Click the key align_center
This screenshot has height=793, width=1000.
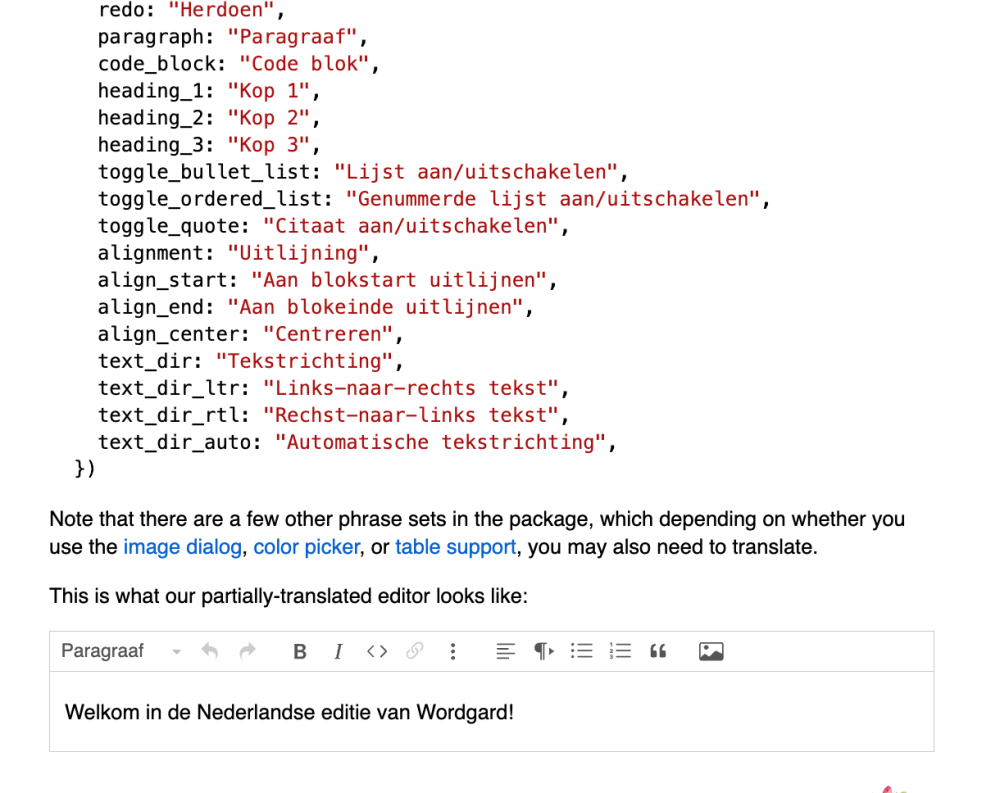[x=168, y=334]
